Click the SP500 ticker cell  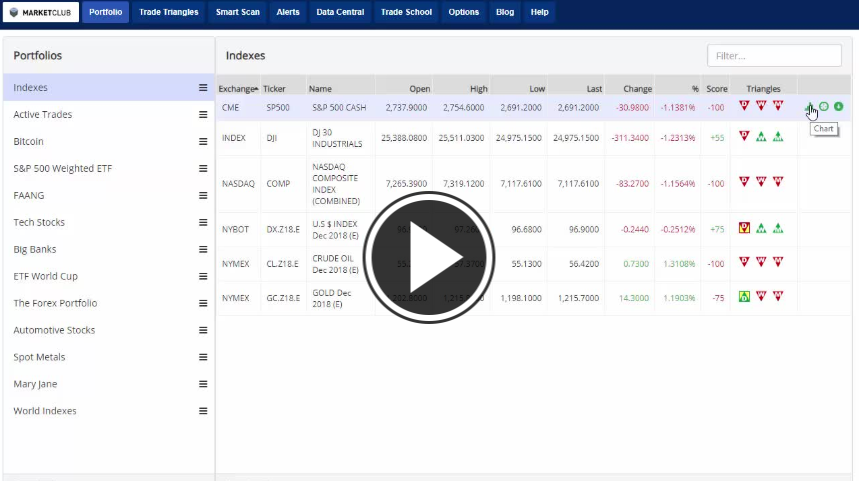[x=278, y=107]
